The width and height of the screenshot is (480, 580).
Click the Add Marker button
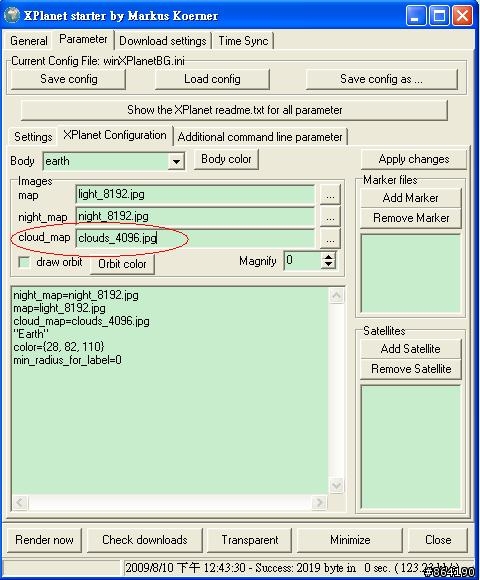tap(410, 198)
